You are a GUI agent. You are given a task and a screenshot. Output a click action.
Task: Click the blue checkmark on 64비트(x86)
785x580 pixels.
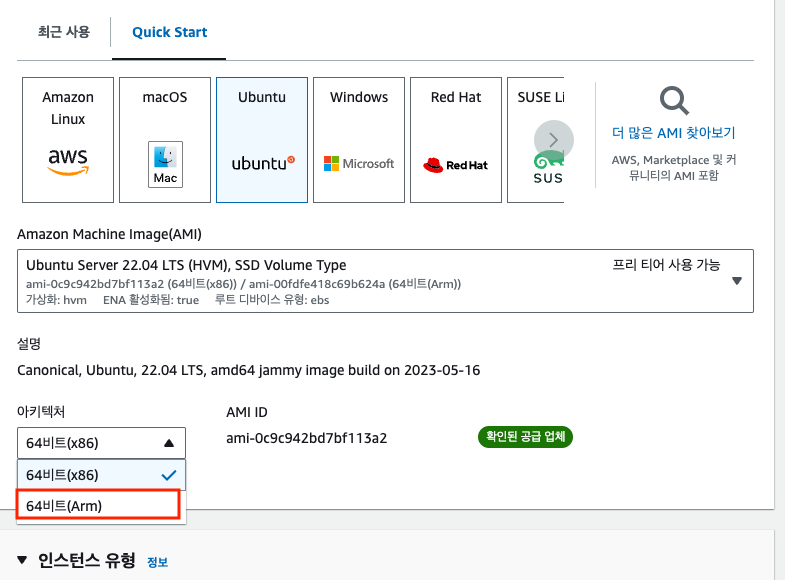point(169,475)
